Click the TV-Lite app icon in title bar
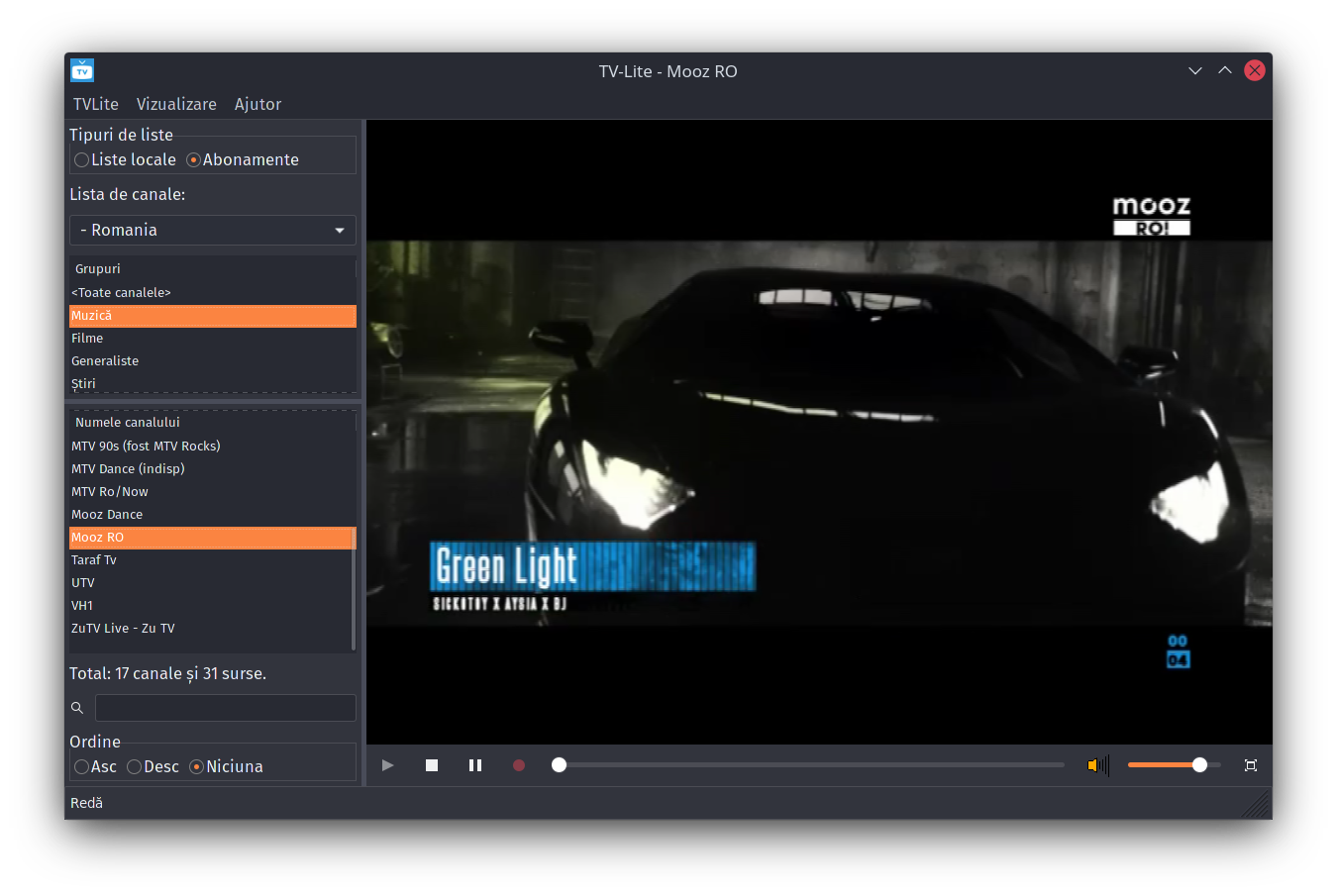This screenshot has height=896, width=1337. [x=82, y=70]
